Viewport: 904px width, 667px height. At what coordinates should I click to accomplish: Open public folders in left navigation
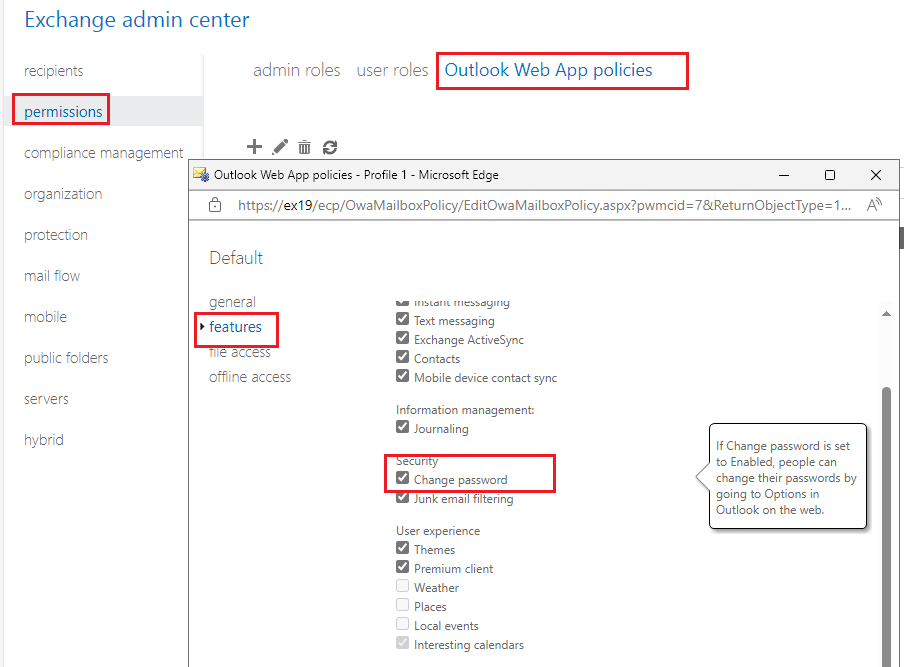(x=66, y=358)
